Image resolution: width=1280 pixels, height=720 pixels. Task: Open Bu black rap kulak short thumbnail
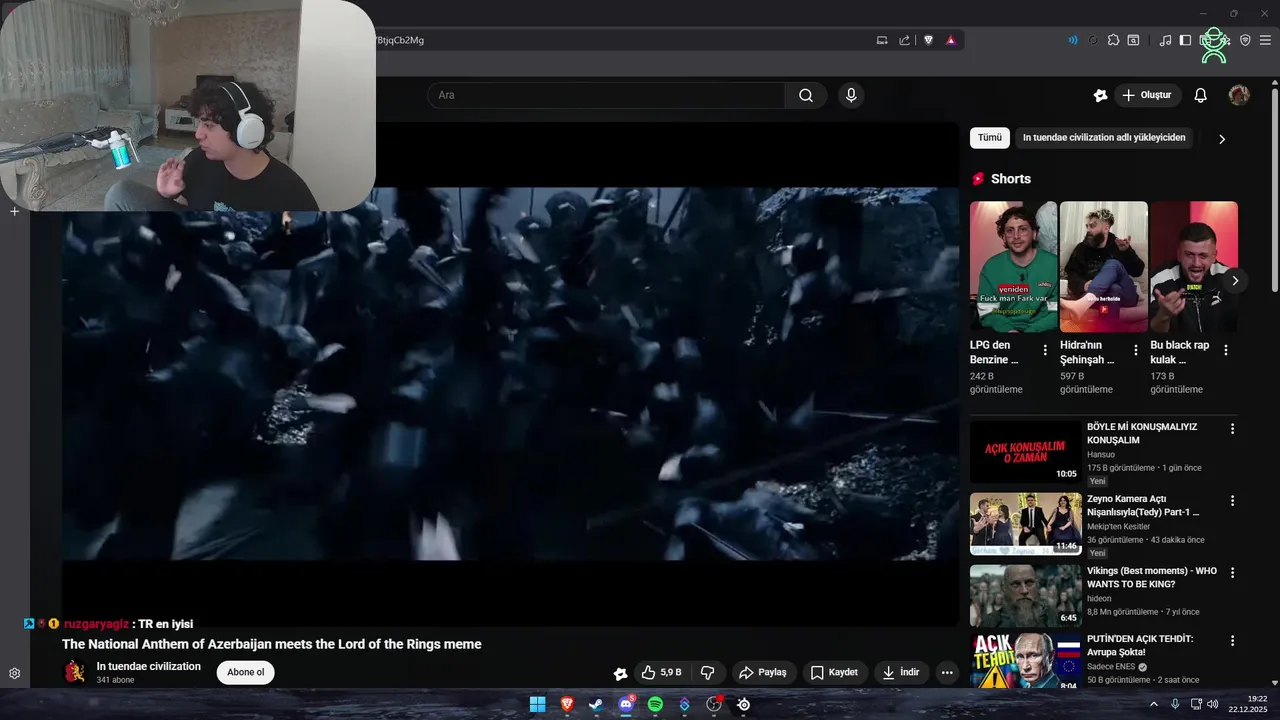(1194, 267)
